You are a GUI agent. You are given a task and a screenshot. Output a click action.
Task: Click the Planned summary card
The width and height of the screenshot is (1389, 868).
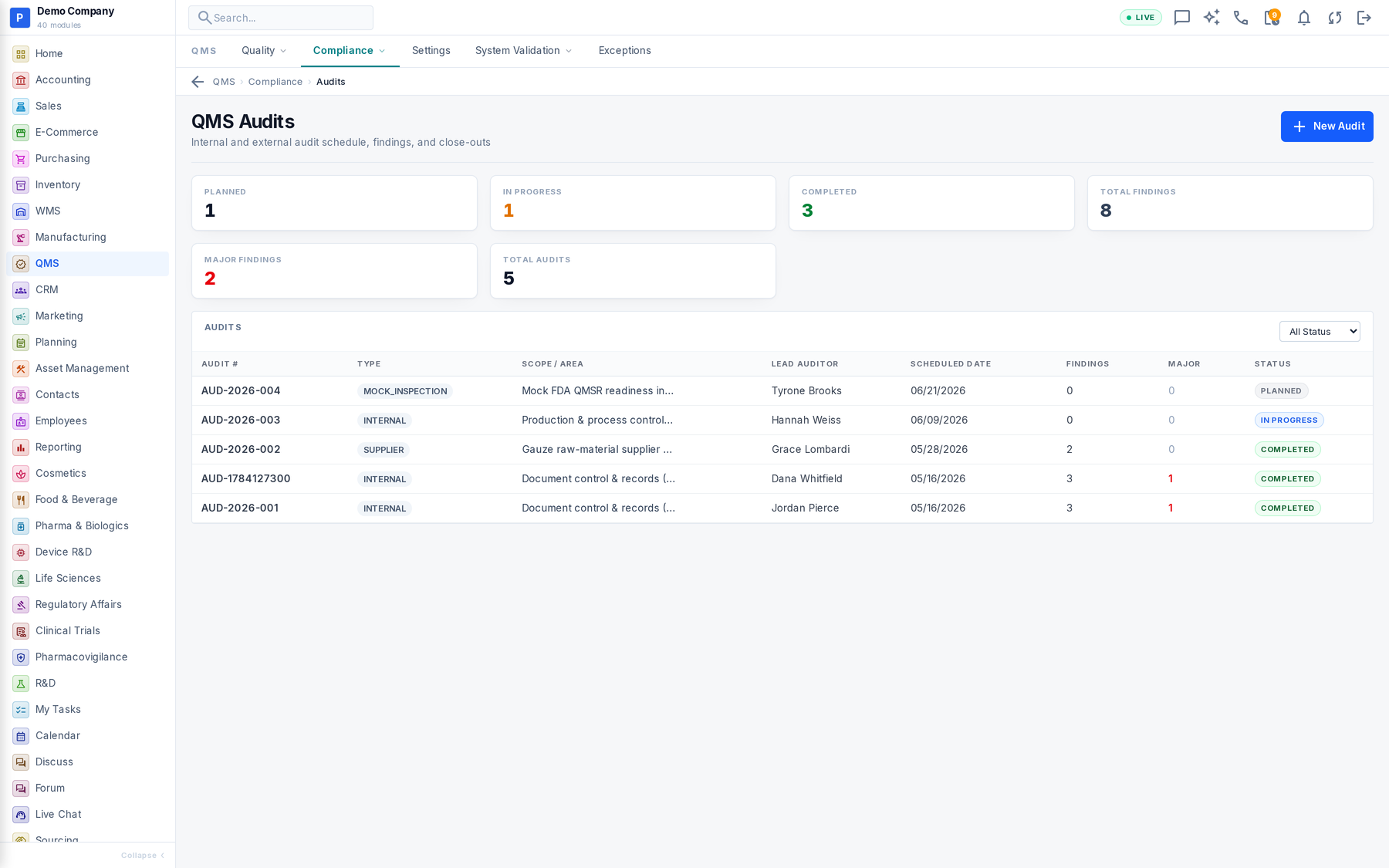click(334, 203)
